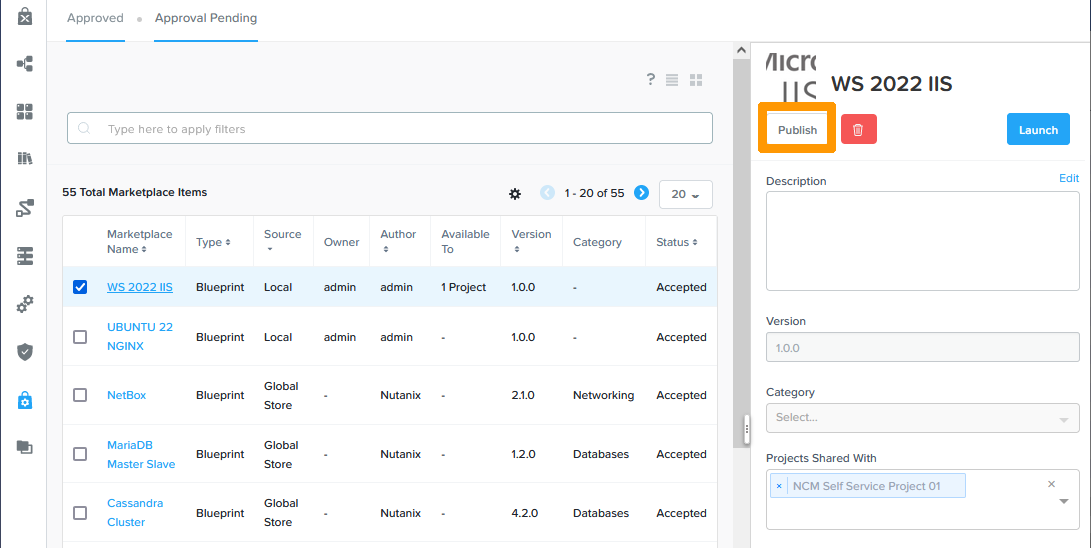This screenshot has width=1091, height=548.
Task: Open table column settings gear
Action: 515,193
